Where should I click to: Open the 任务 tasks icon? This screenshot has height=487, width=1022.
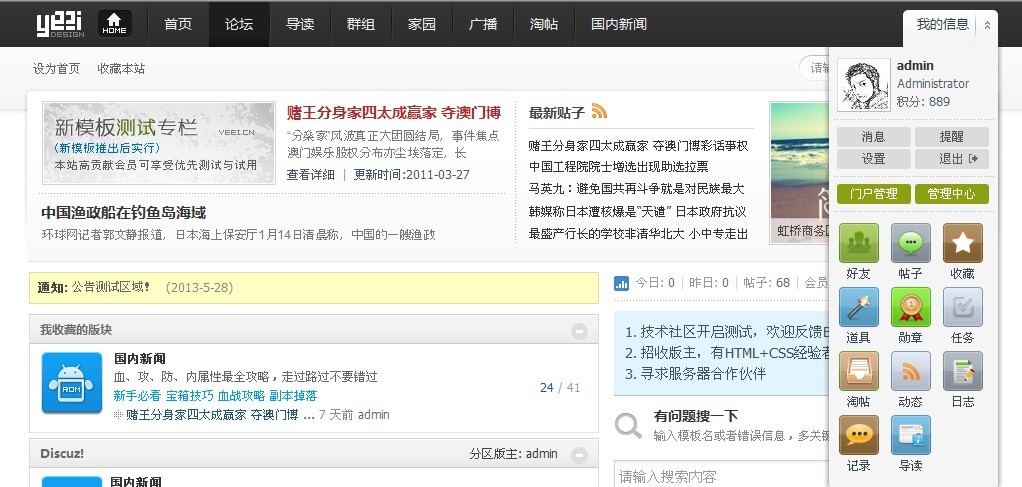pyautogui.click(x=963, y=307)
